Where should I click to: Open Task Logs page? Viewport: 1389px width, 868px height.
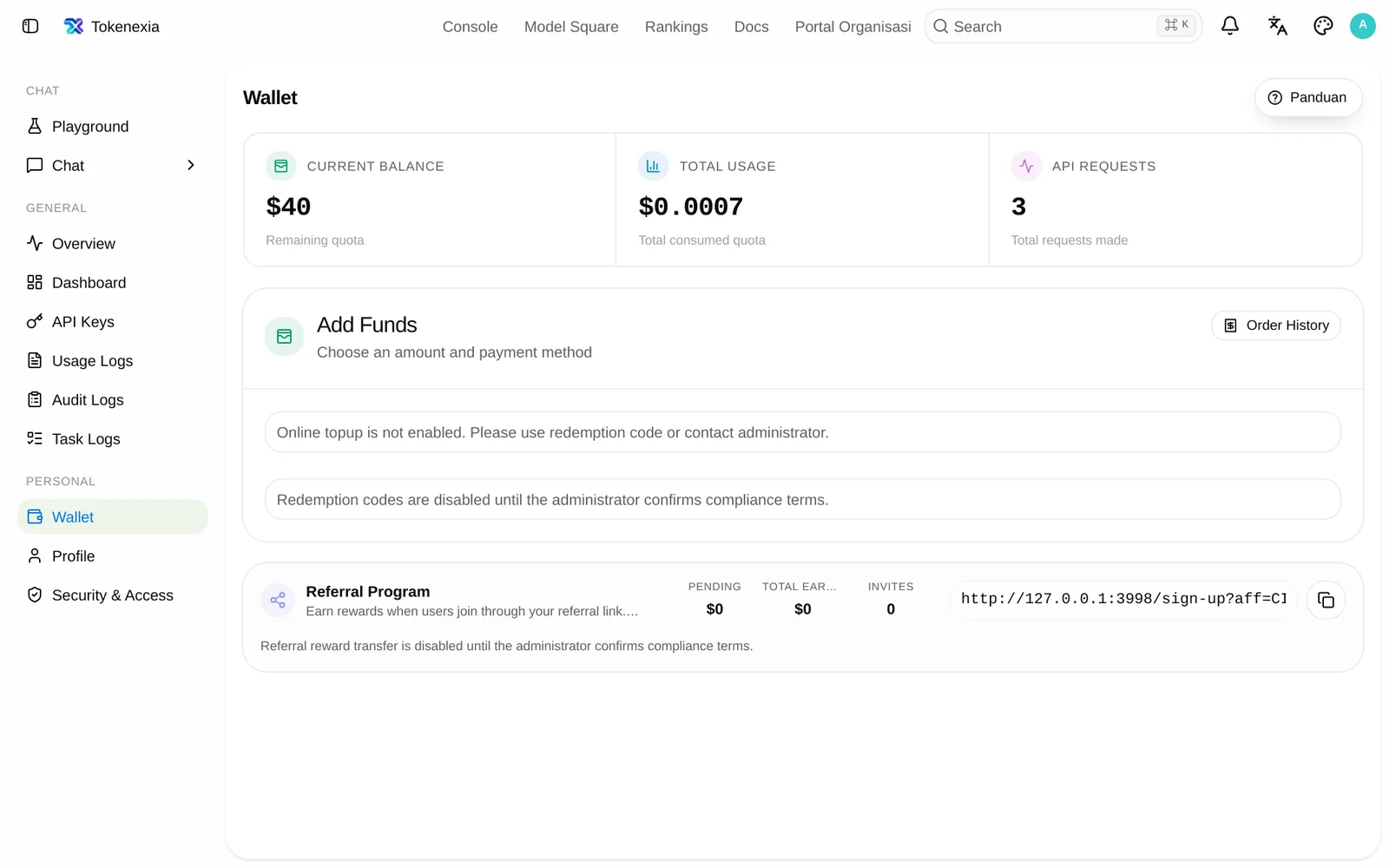coord(113,439)
